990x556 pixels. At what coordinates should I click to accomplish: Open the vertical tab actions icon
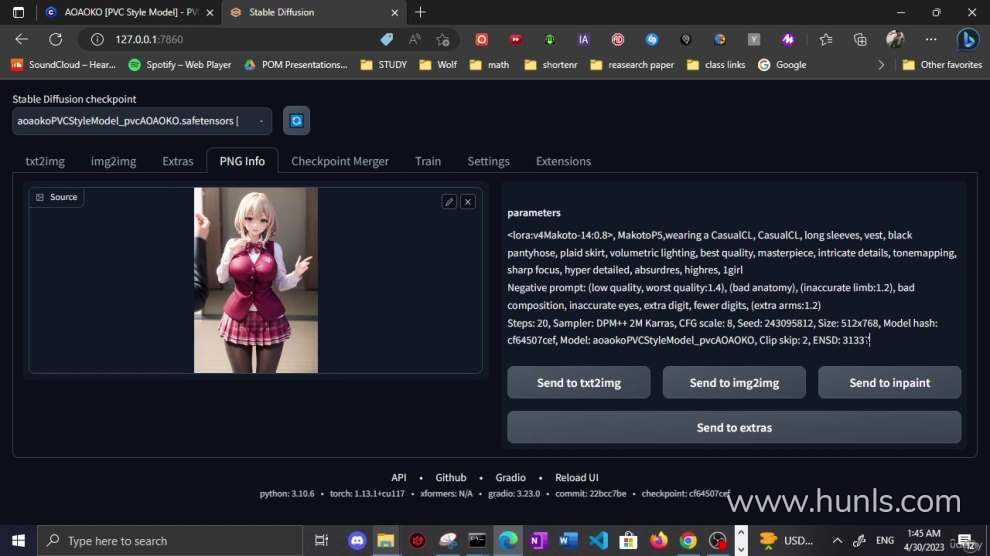[x=18, y=12]
